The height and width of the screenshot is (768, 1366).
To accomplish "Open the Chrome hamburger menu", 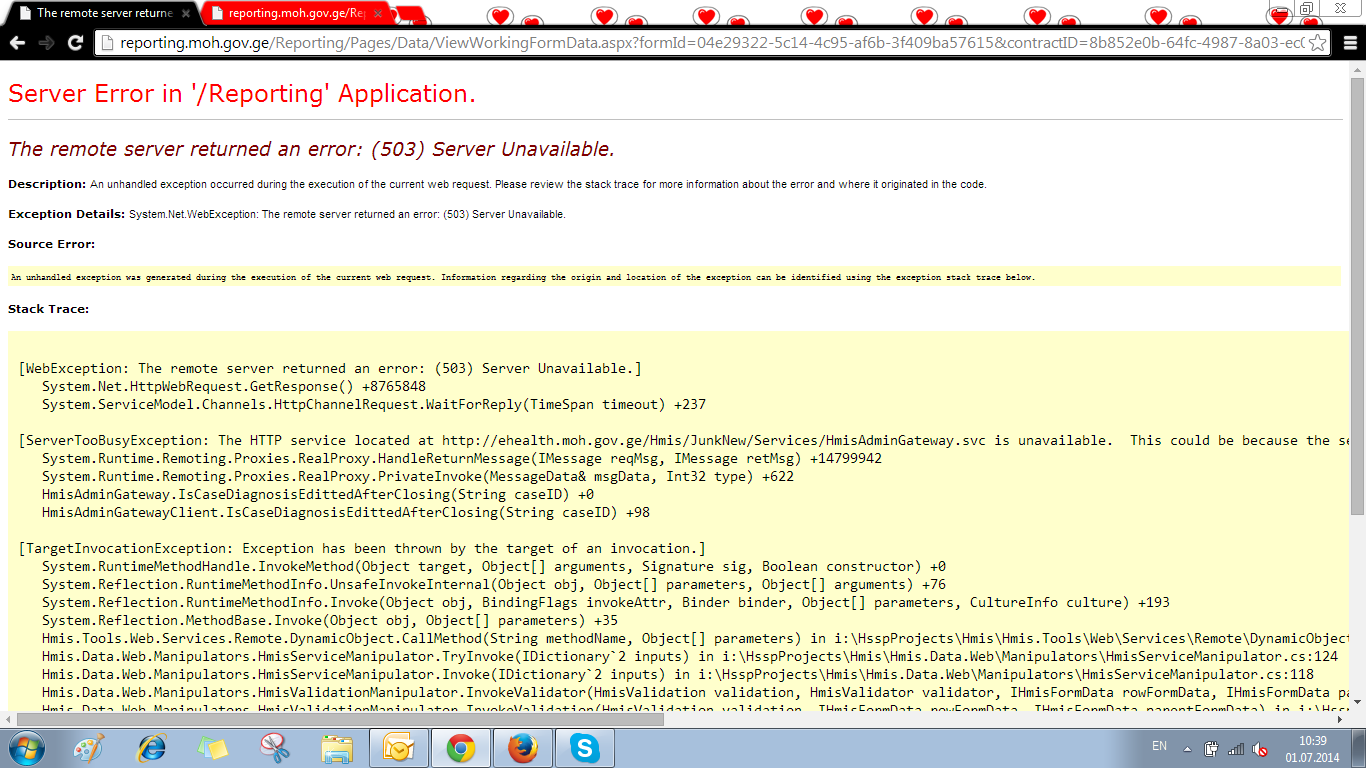I will [1350, 42].
